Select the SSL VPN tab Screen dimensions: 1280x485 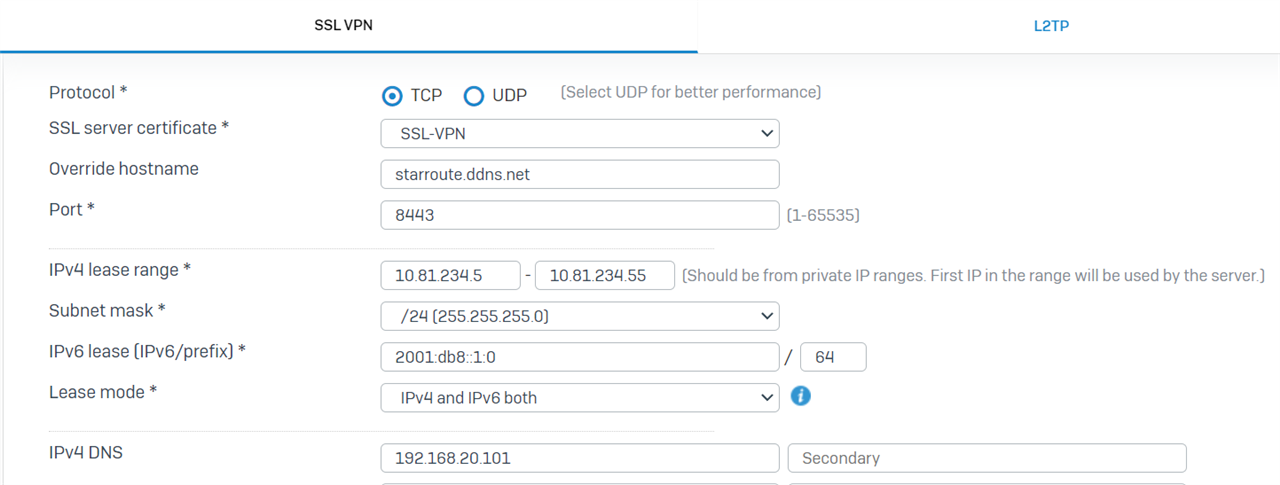[x=343, y=26]
